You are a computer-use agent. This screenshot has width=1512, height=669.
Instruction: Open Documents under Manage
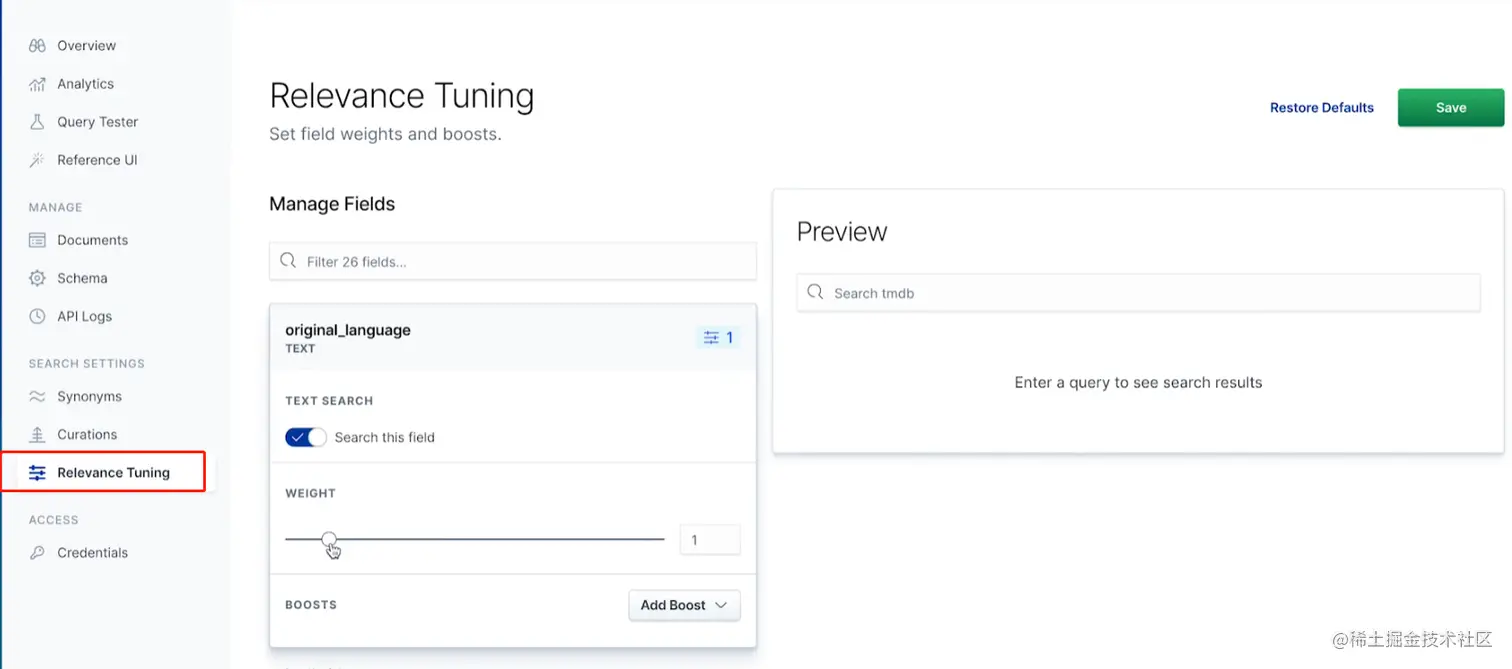tap(92, 240)
